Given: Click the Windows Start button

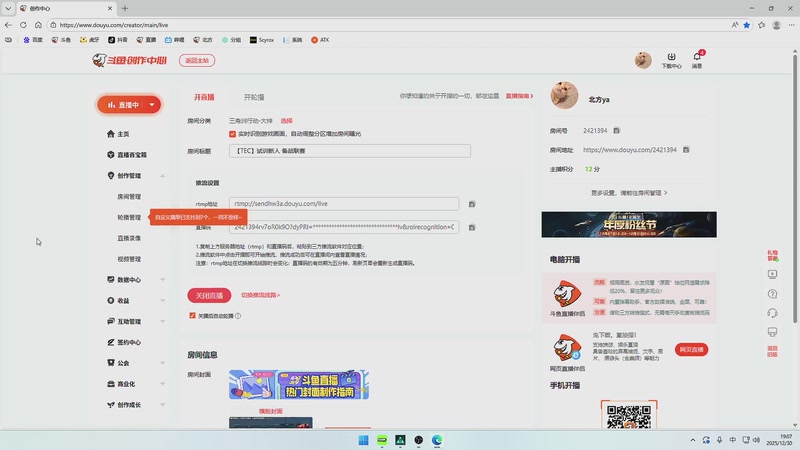Looking at the screenshot, I should coord(363,440).
